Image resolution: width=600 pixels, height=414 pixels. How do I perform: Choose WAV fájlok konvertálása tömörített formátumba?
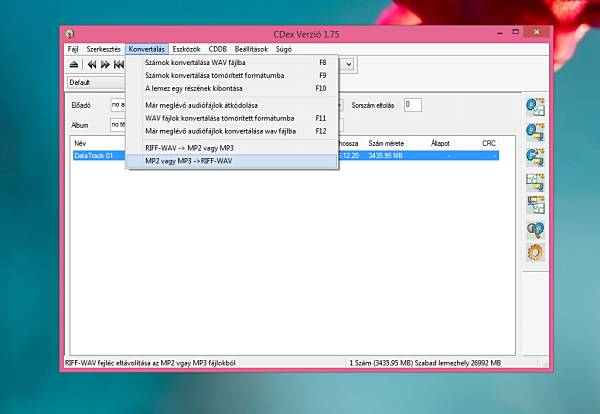232,118
